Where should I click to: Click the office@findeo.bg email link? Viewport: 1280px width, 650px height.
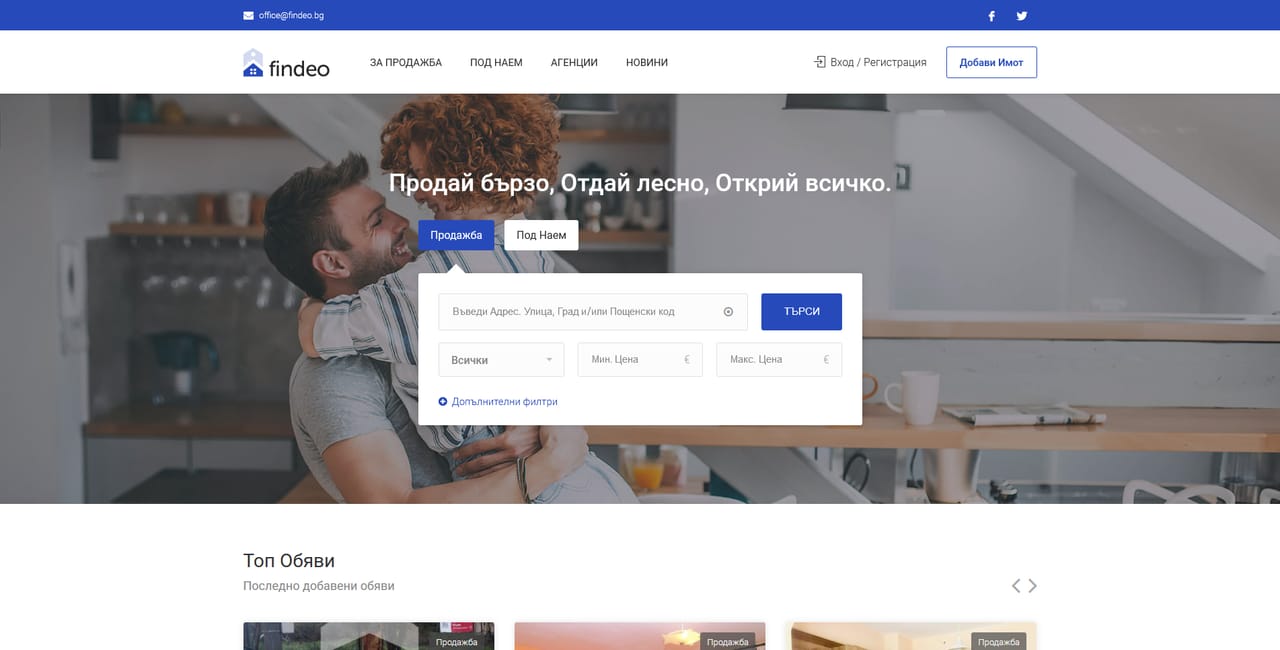click(x=291, y=16)
